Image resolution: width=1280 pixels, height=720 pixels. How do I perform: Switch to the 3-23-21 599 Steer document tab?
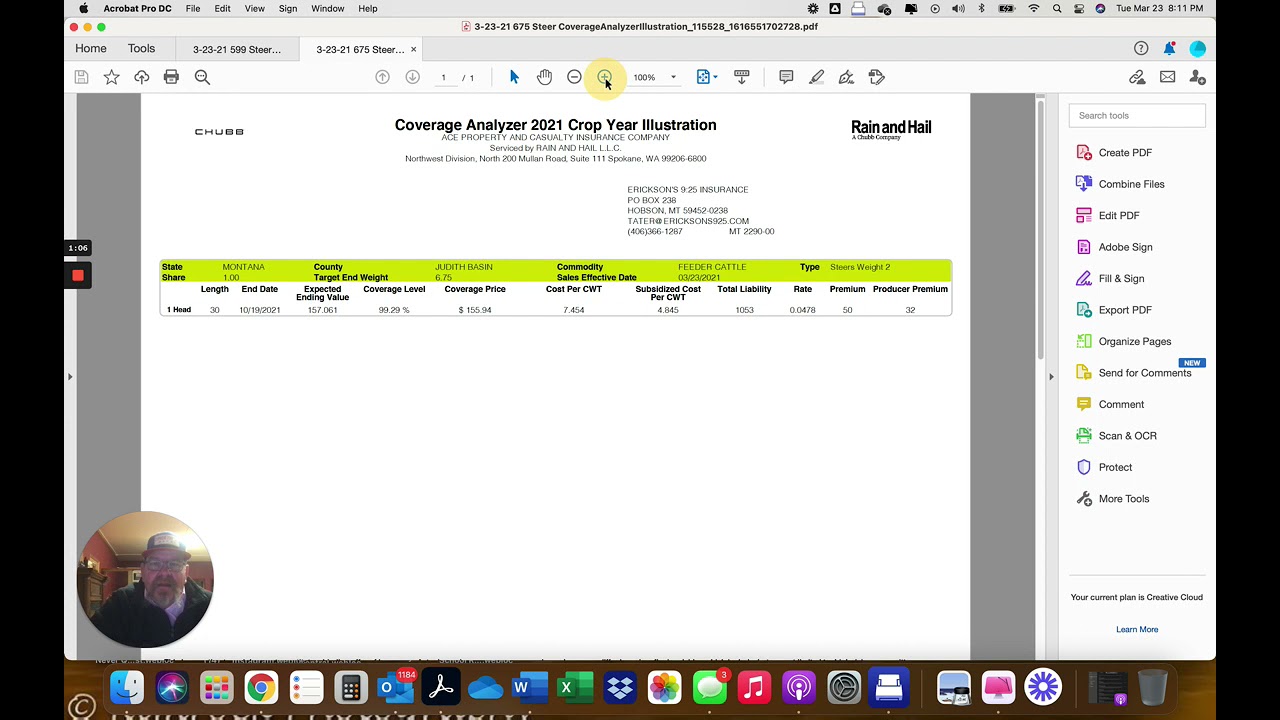coord(237,49)
